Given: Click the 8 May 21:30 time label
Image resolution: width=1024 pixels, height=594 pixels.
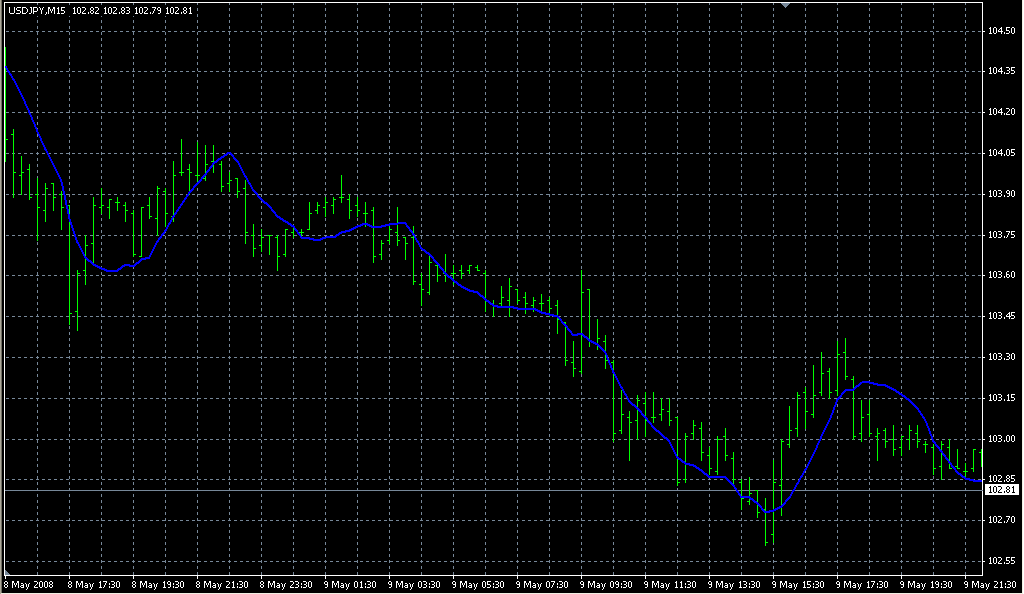Looking at the screenshot, I should coord(221,585).
